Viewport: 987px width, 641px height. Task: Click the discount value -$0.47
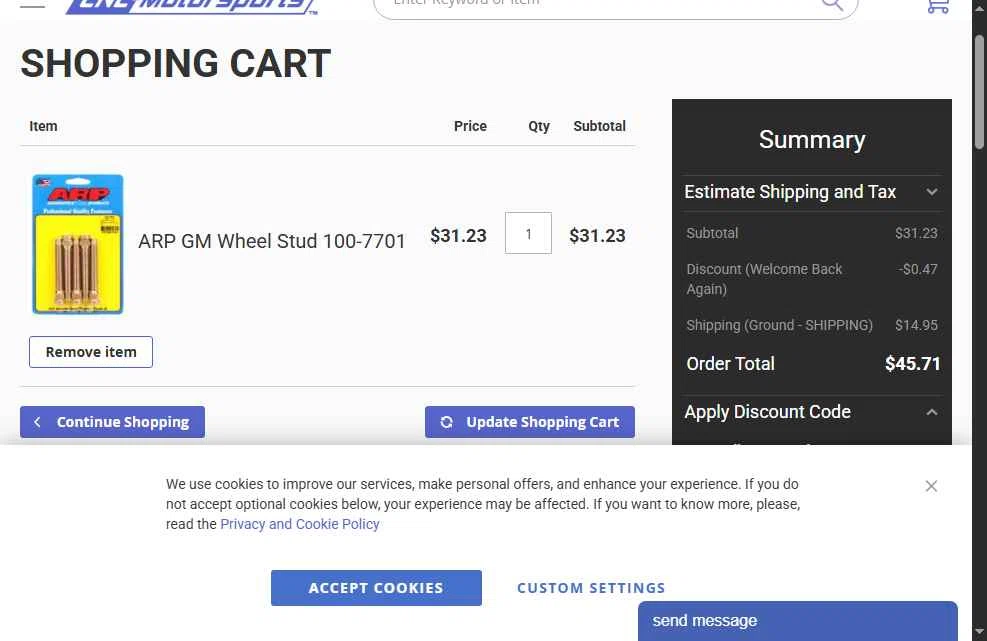pos(918,269)
